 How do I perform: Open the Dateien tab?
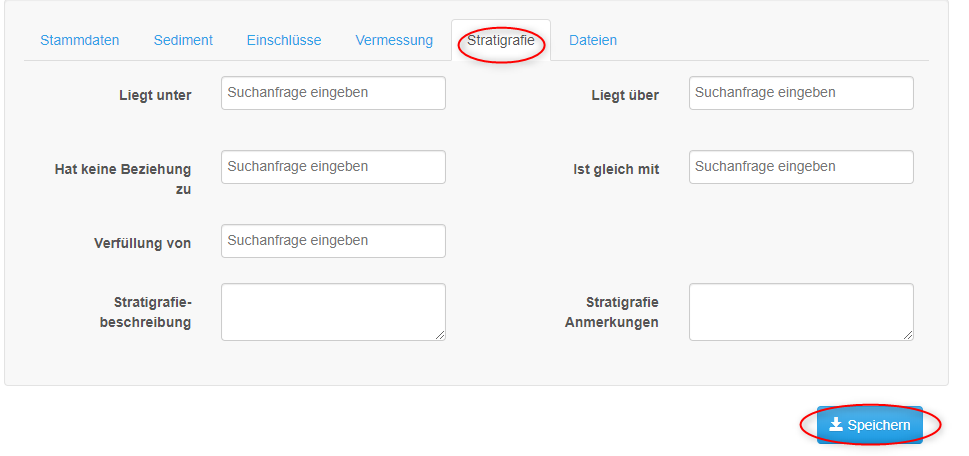point(593,40)
